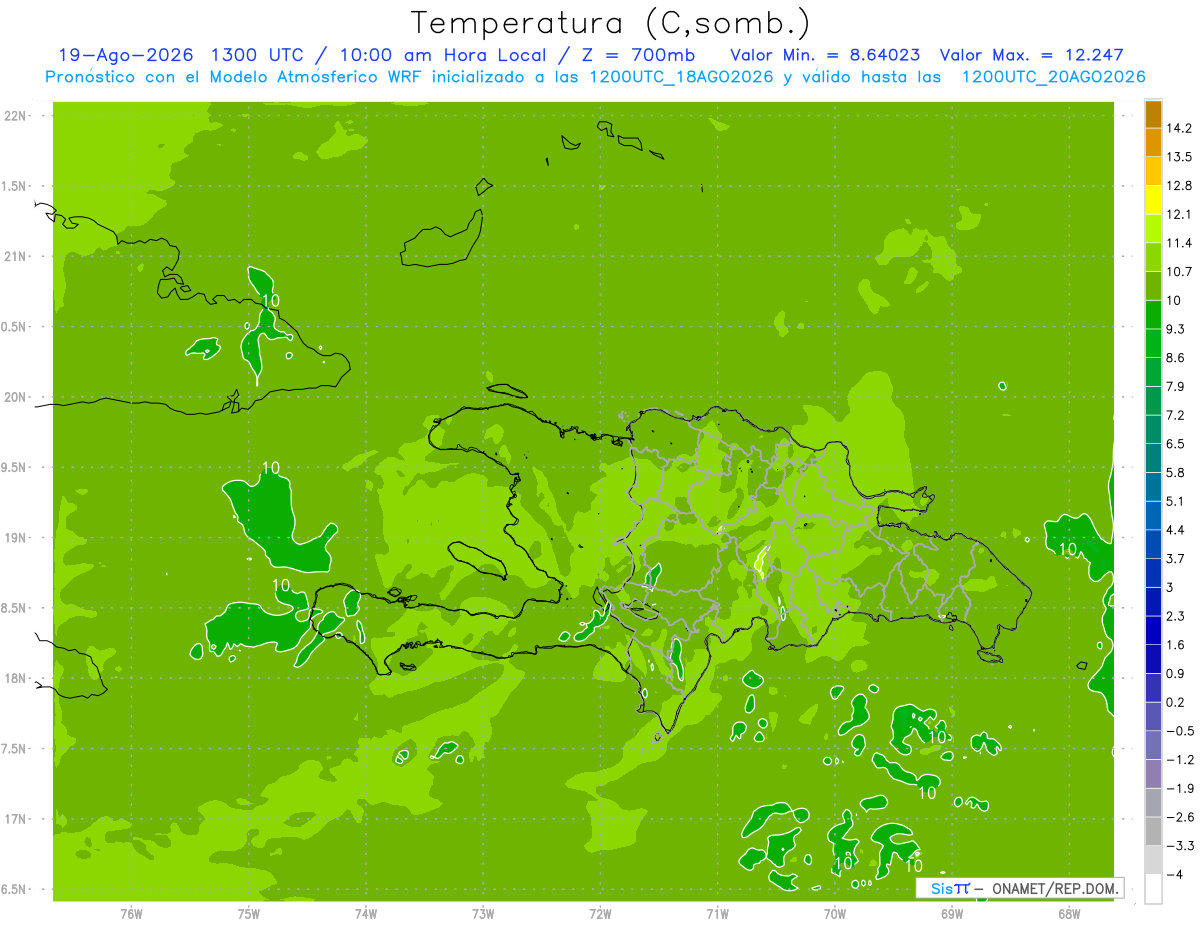Click the '70W' longitude label
1200x927 pixels.
[835, 914]
